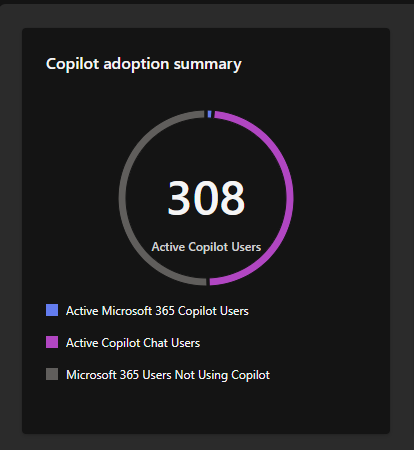
Task: Click the bottom end of the purple arc
Action: click(212, 282)
